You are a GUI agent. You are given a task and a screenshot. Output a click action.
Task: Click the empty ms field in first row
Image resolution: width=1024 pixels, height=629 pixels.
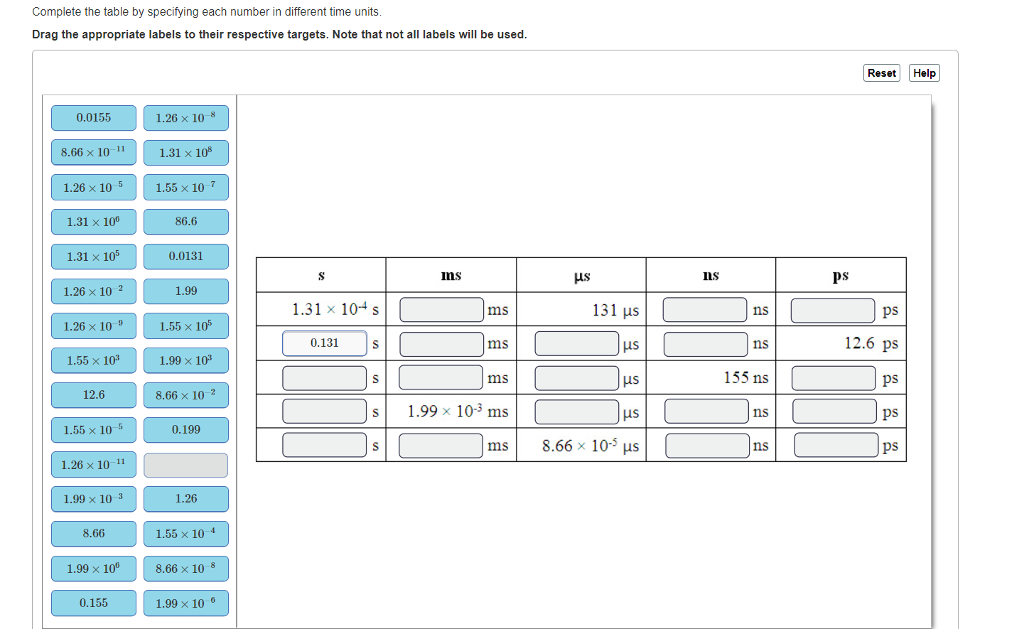click(x=440, y=310)
